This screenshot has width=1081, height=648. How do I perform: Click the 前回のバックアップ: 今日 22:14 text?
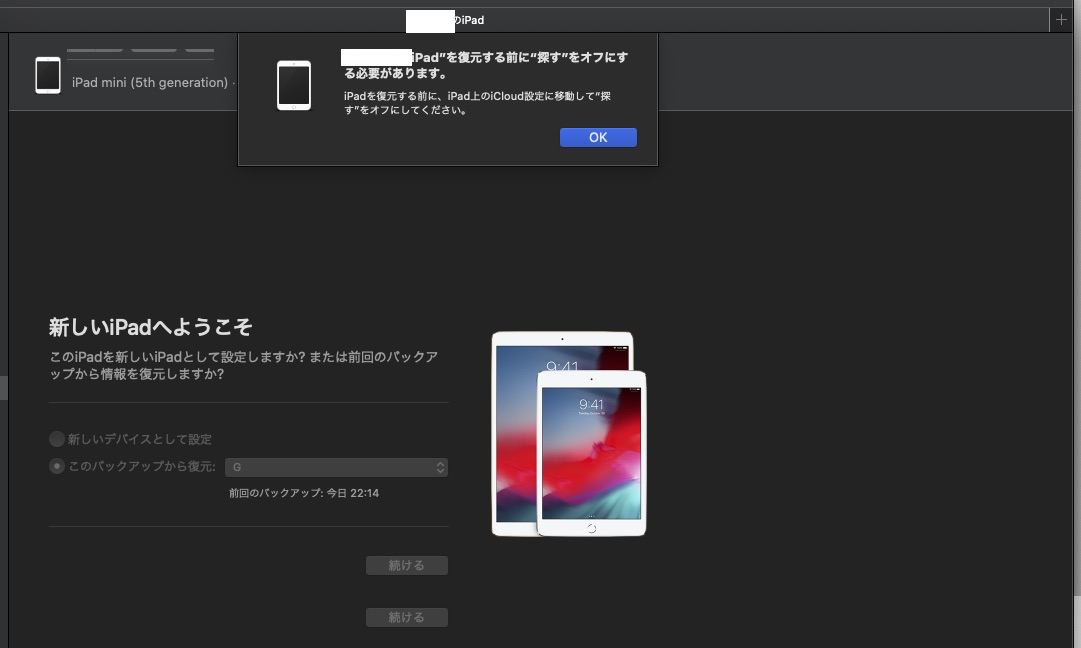(x=304, y=493)
